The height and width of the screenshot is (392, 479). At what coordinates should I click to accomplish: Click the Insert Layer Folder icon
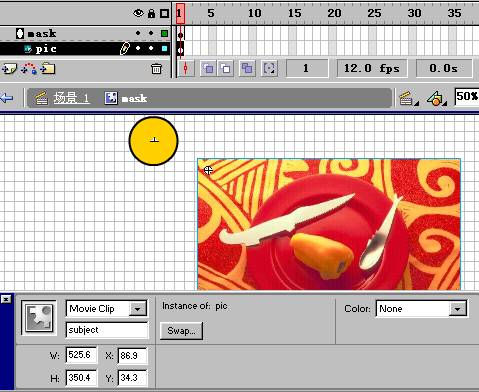48,69
